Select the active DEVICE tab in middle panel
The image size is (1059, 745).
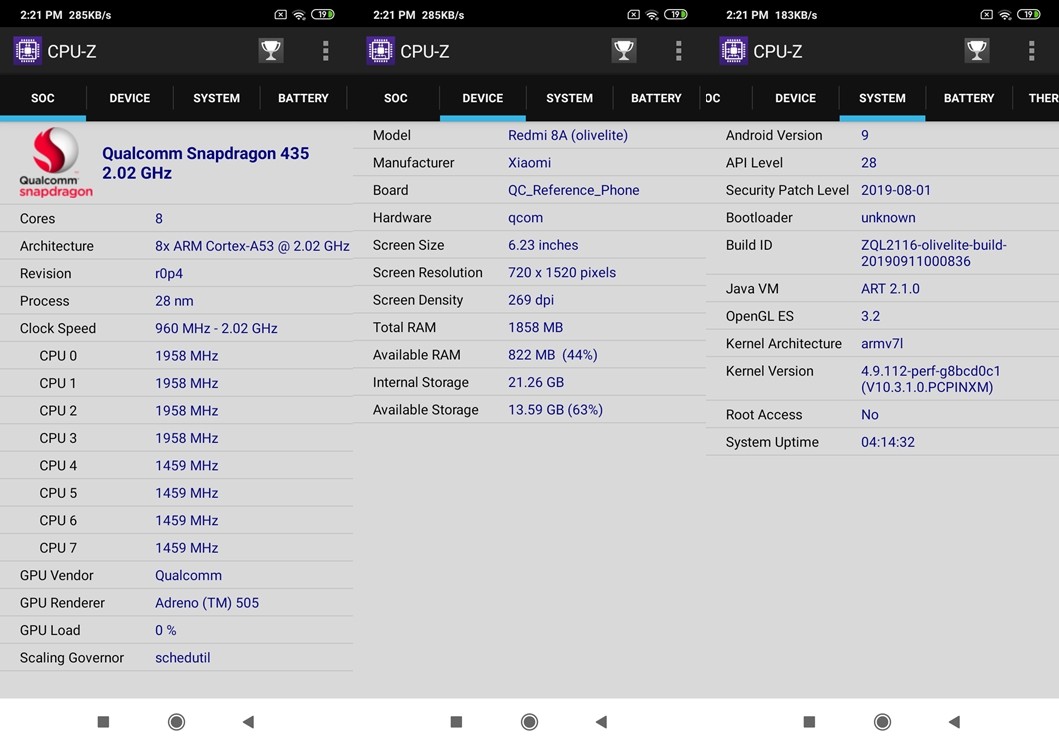(x=483, y=99)
